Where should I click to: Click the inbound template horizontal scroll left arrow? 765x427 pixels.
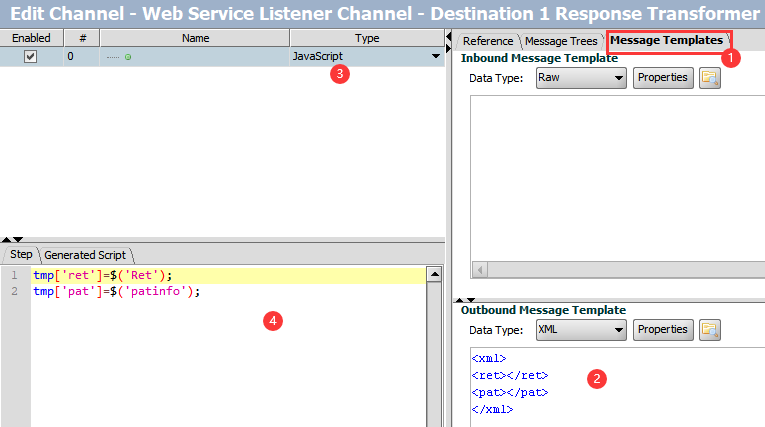(480, 269)
